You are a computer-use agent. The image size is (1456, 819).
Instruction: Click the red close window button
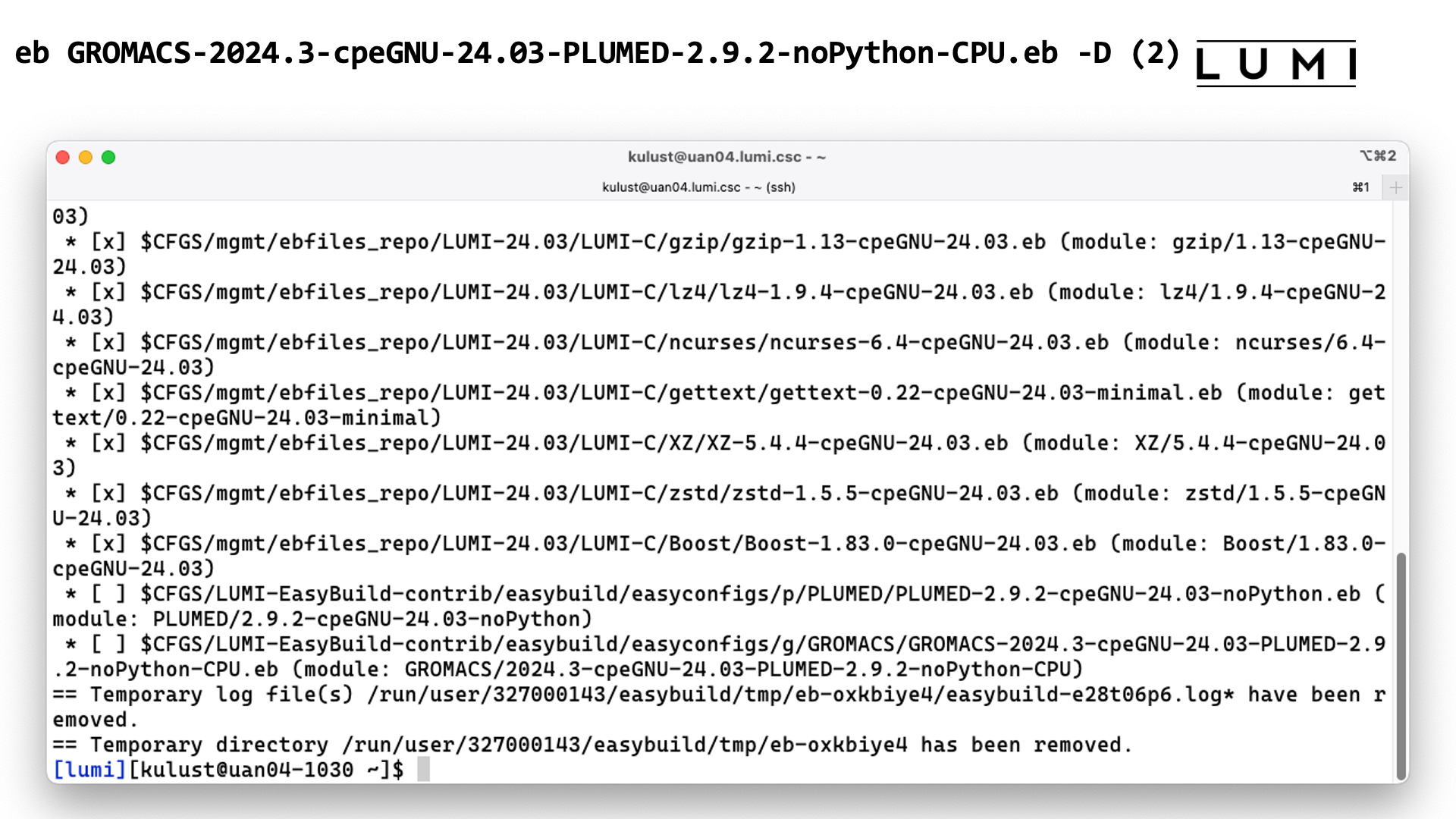(62, 157)
